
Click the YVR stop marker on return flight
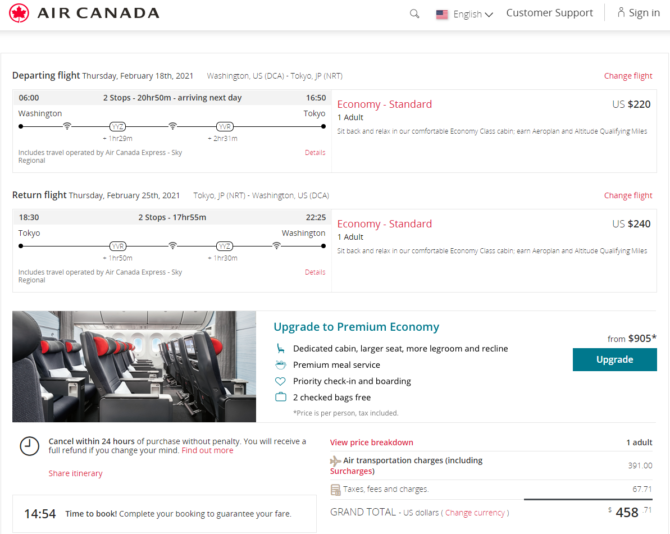coord(118,246)
